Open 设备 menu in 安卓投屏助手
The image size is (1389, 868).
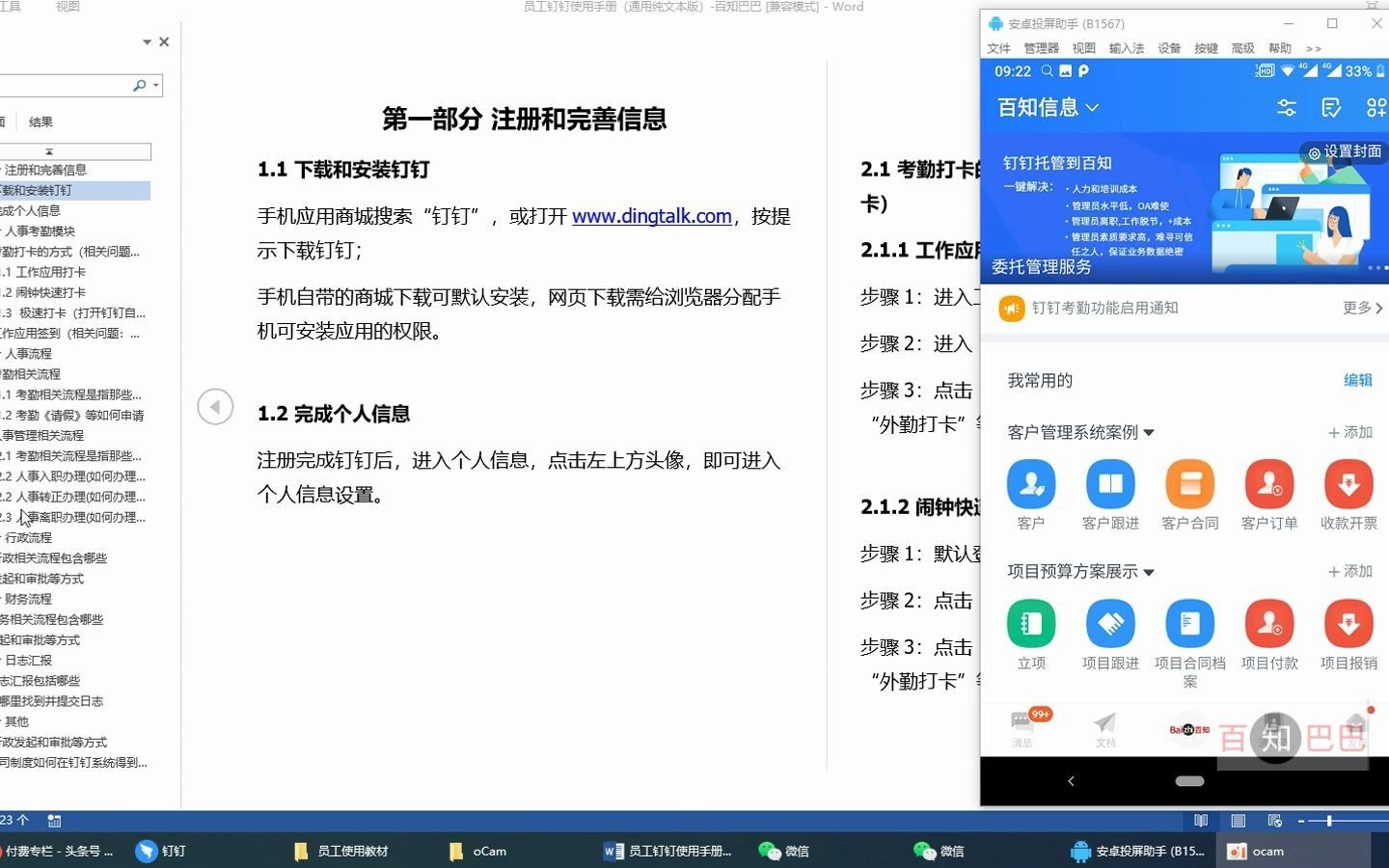(1169, 48)
